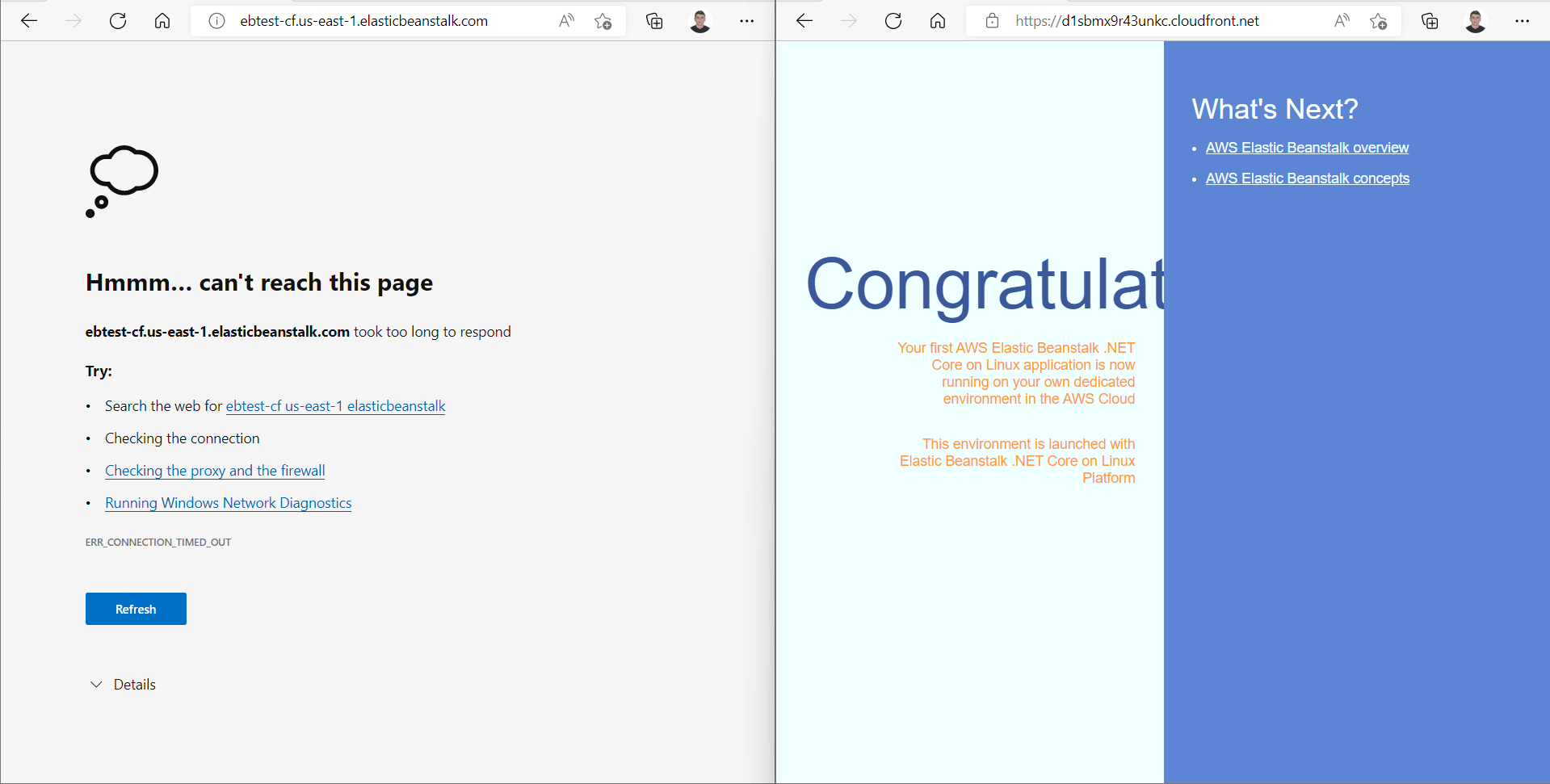Open Settings and more menu in the left window

[746, 21]
